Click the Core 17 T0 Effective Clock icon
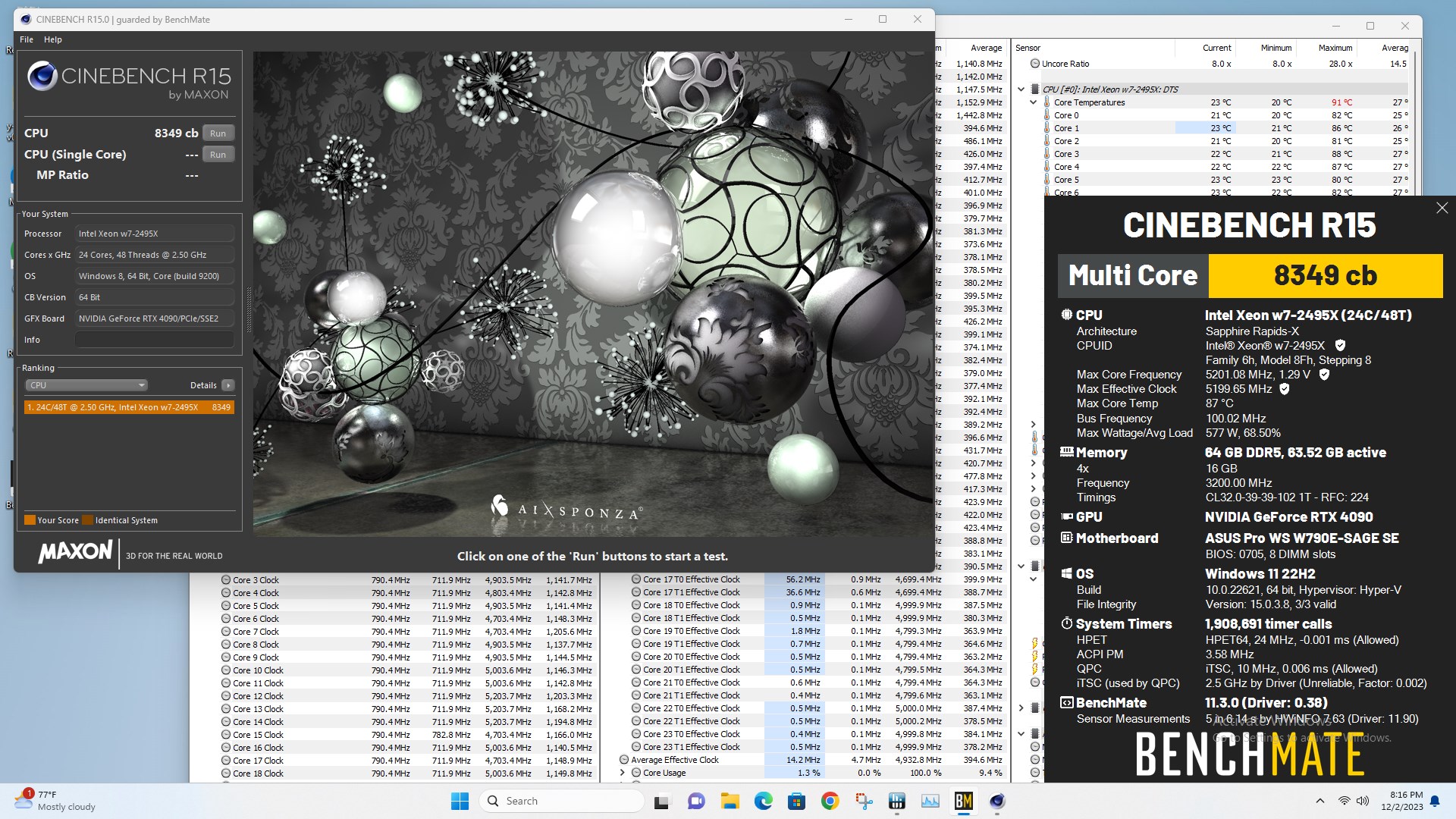 [635, 579]
